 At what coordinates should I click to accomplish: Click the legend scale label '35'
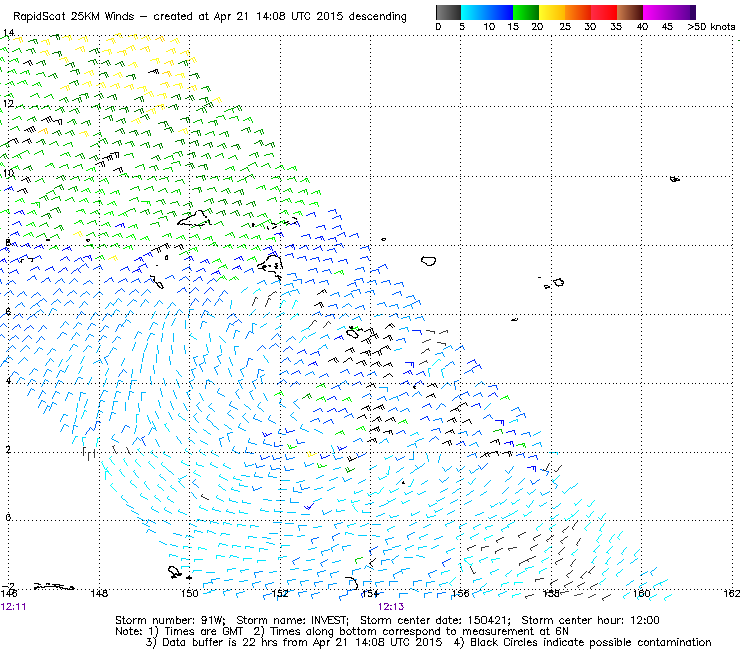(616, 27)
